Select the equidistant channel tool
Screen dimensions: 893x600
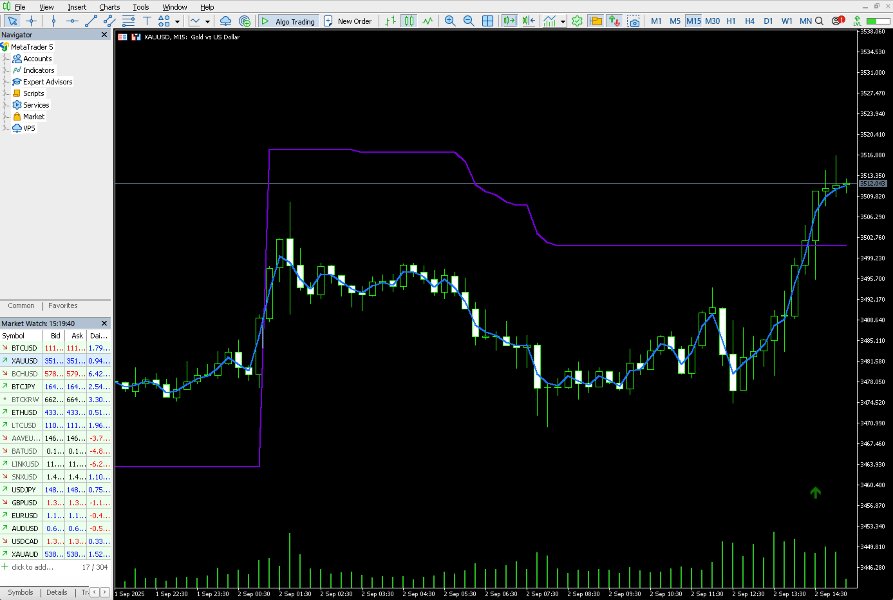[109, 21]
